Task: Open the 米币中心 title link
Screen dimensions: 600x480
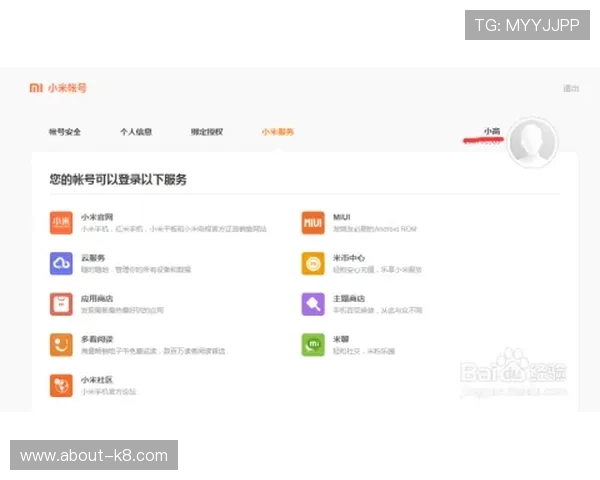Action: pos(349,258)
